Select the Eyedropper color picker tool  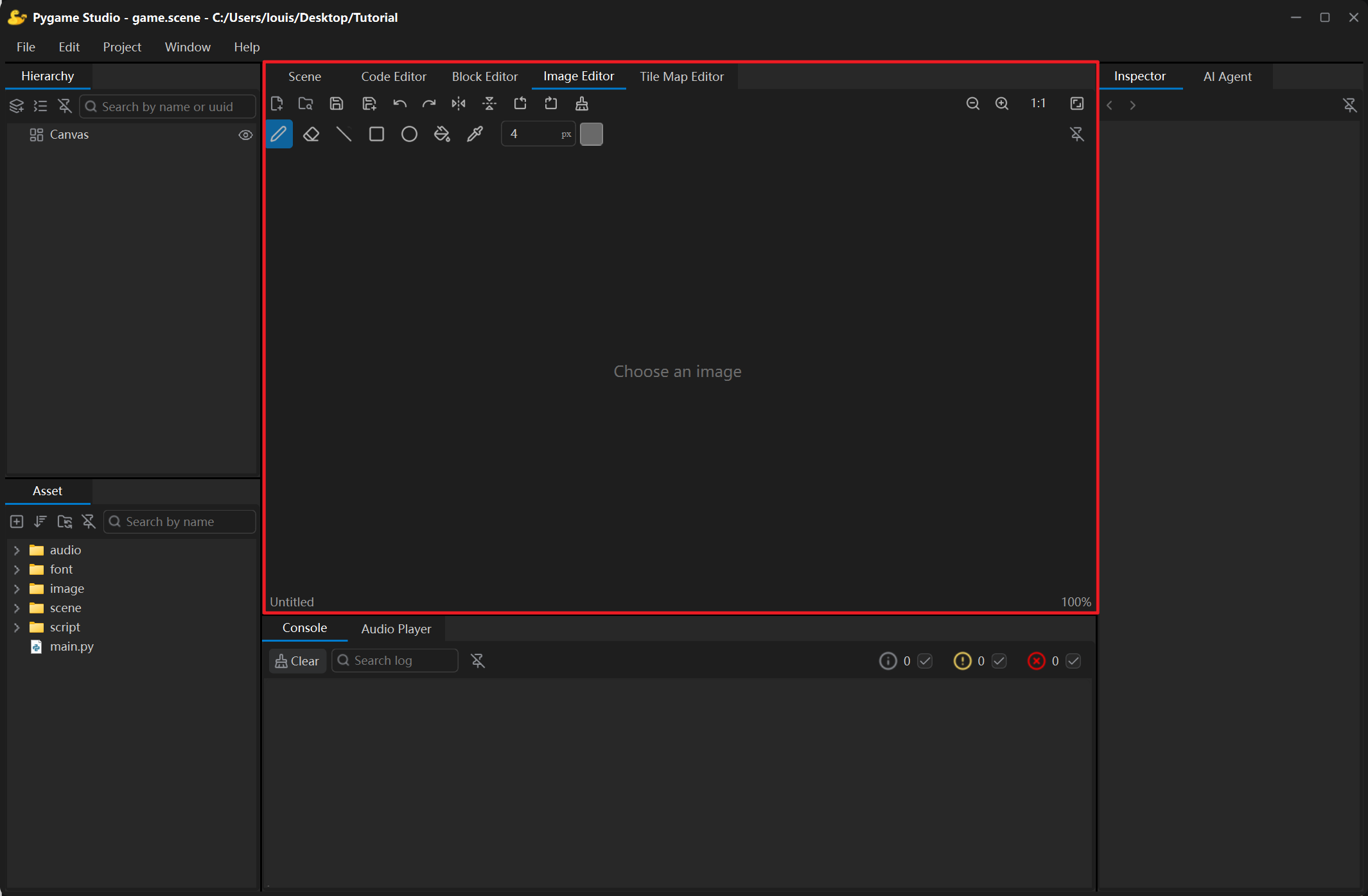[x=475, y=134]
